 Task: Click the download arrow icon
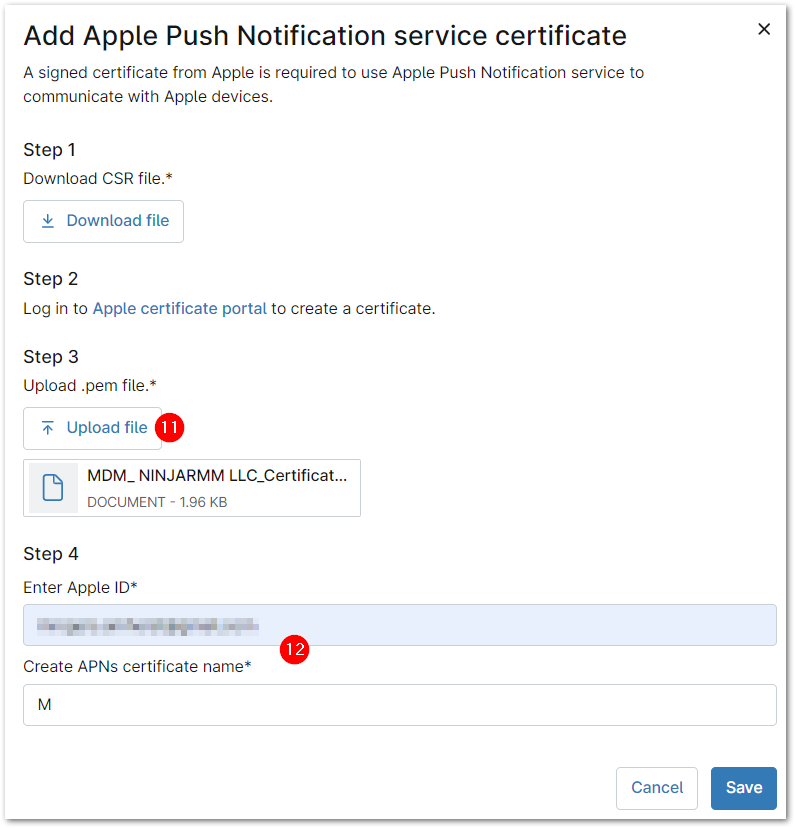47,221
